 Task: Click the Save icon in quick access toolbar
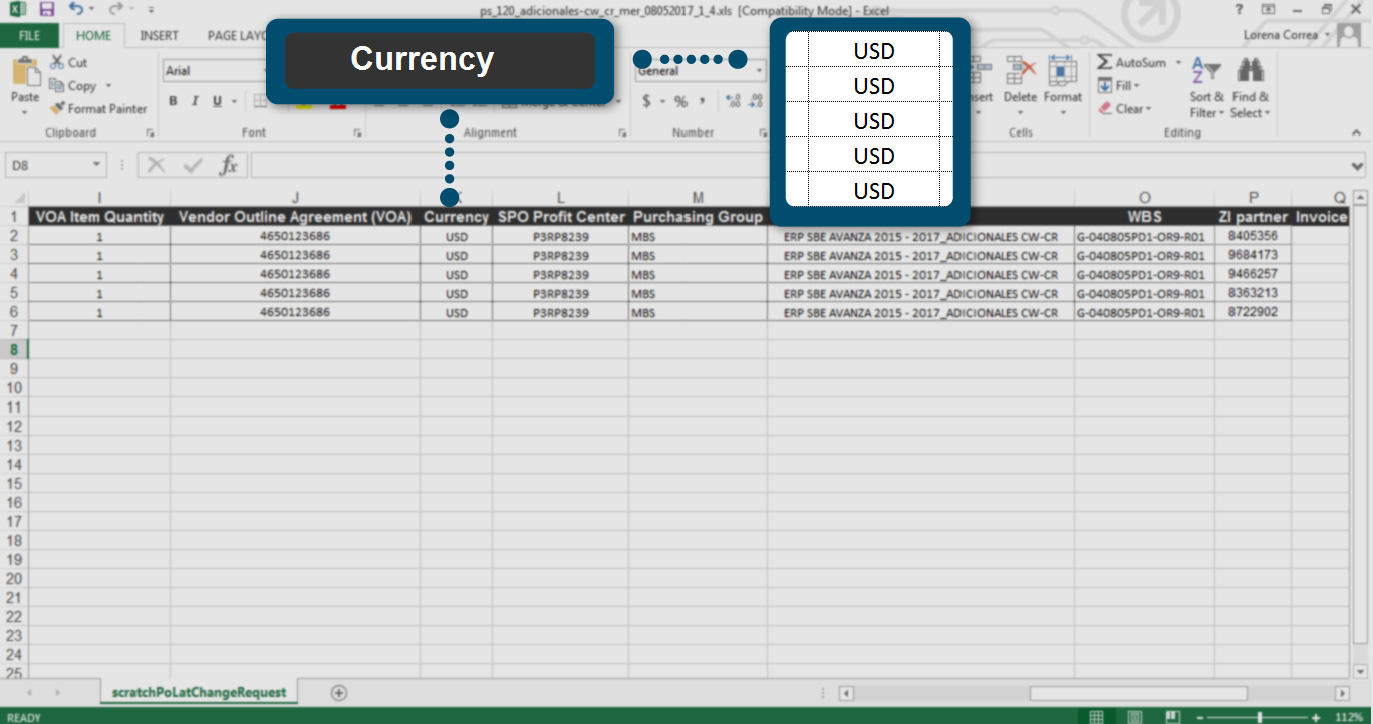pyautogui.click(x=46, y=9)
